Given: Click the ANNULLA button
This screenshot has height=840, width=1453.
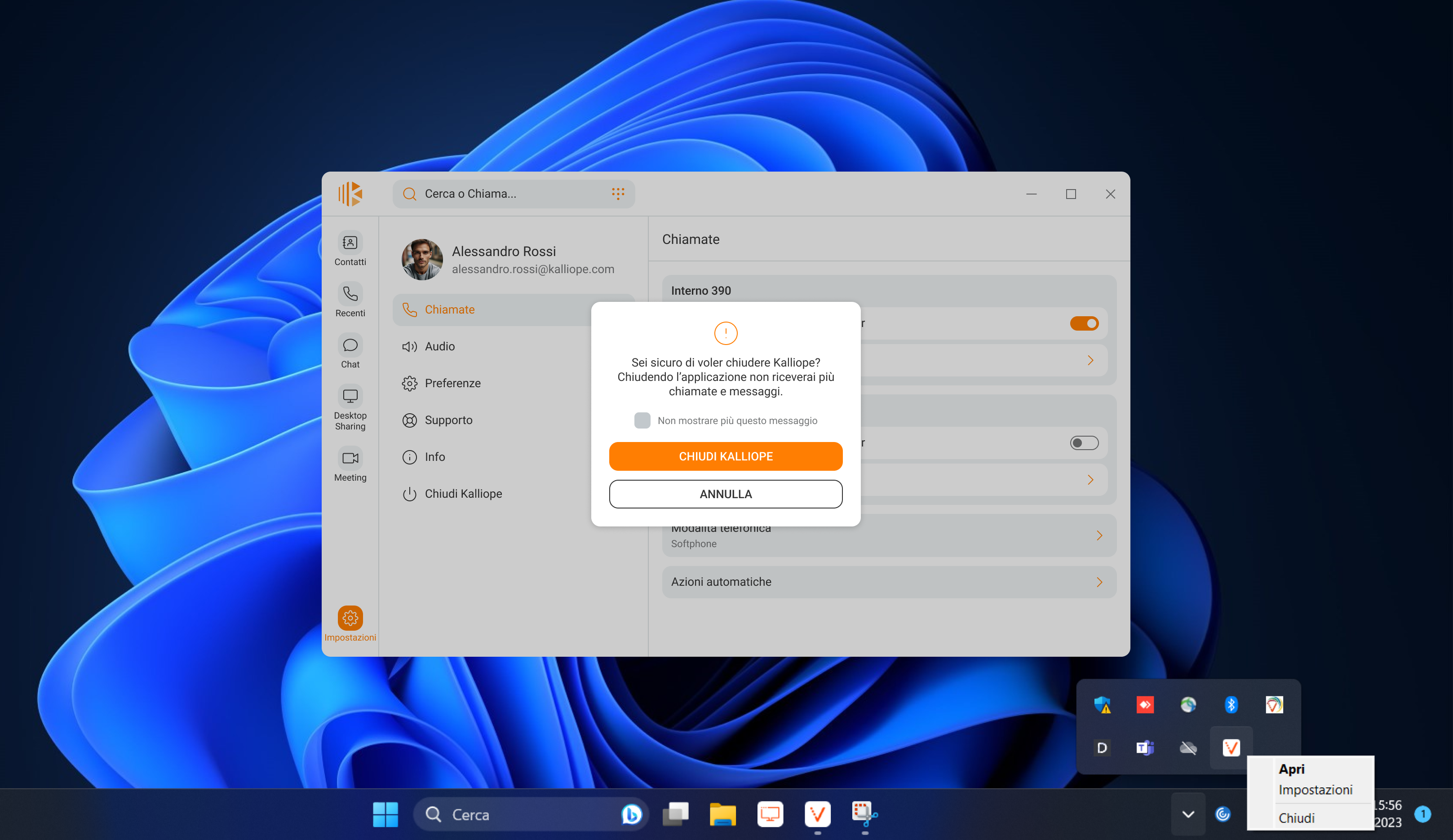Looking at the screenshot, I should coord(725,494).
